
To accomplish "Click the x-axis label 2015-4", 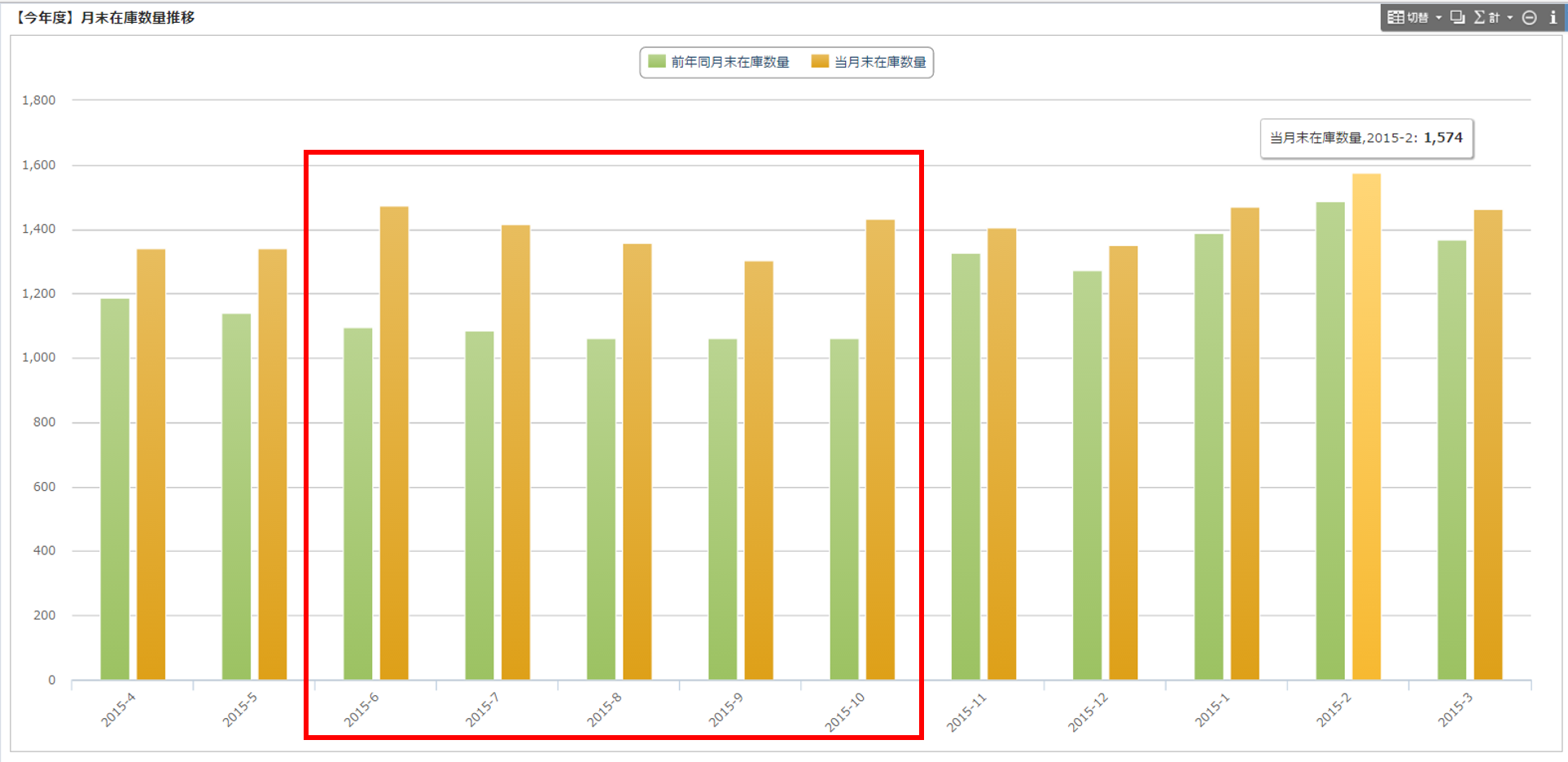I will (119, 710).
